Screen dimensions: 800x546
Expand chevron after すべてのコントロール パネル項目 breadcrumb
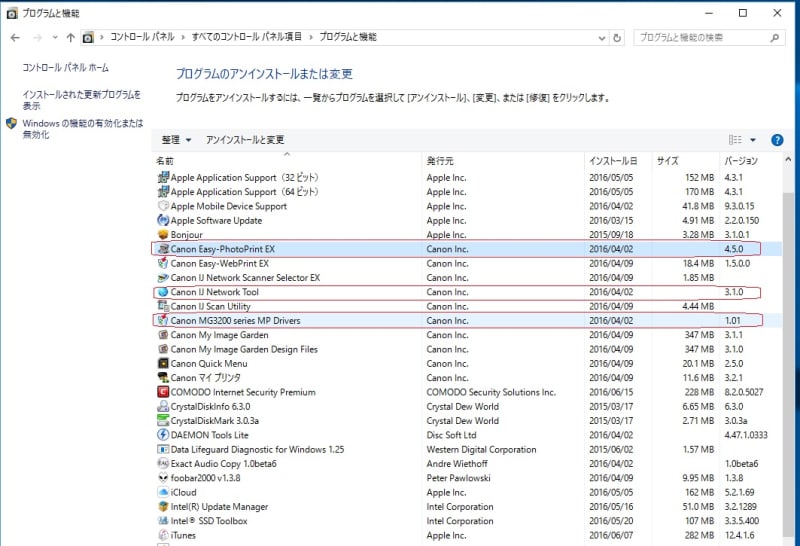pos(310,37)
